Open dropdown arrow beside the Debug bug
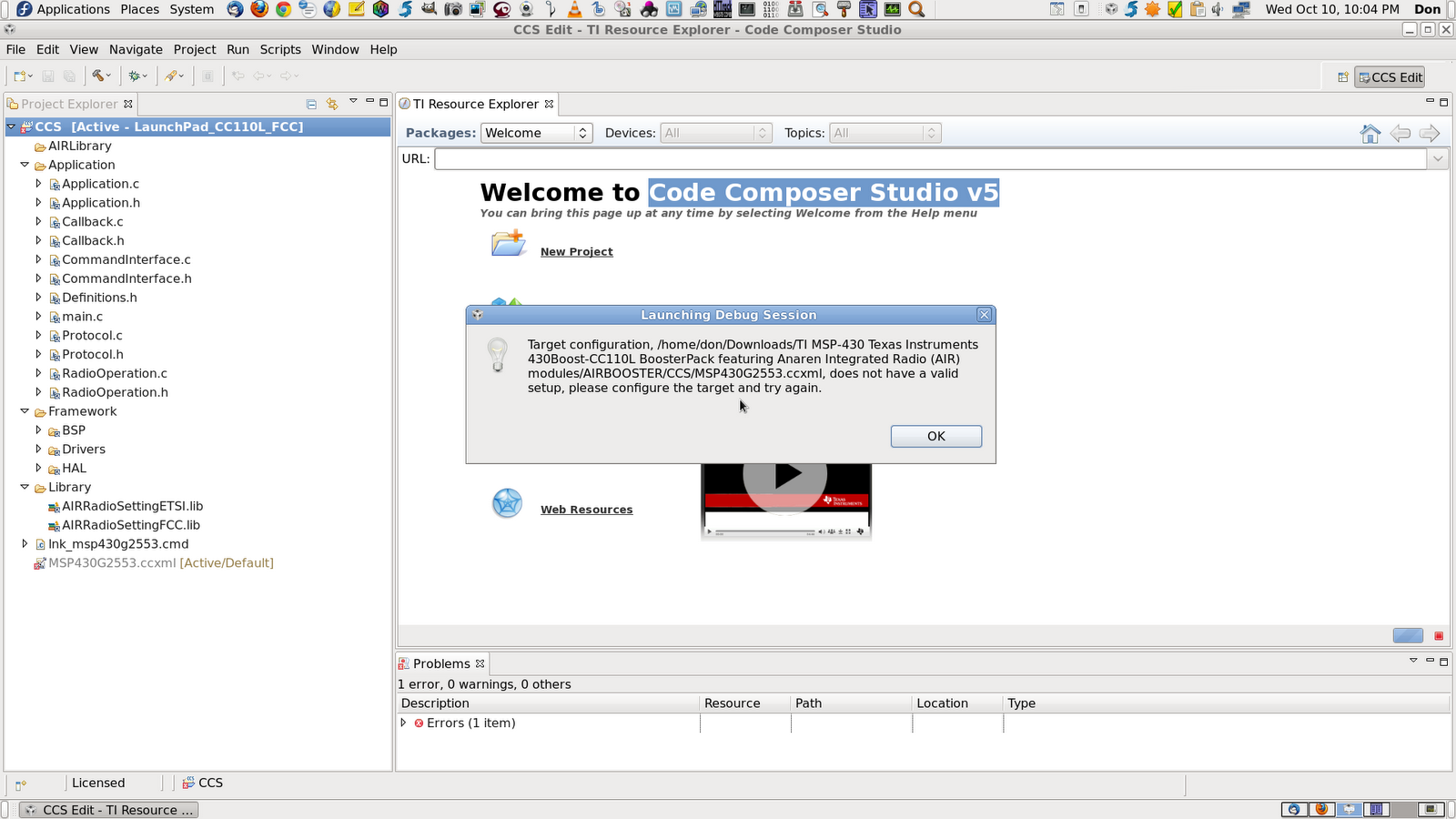 [146, 76]
